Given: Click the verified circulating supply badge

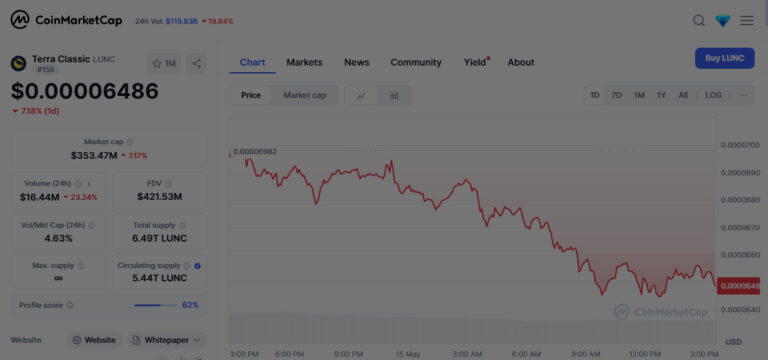Looking at the screenshot, I should coord(197,266).
